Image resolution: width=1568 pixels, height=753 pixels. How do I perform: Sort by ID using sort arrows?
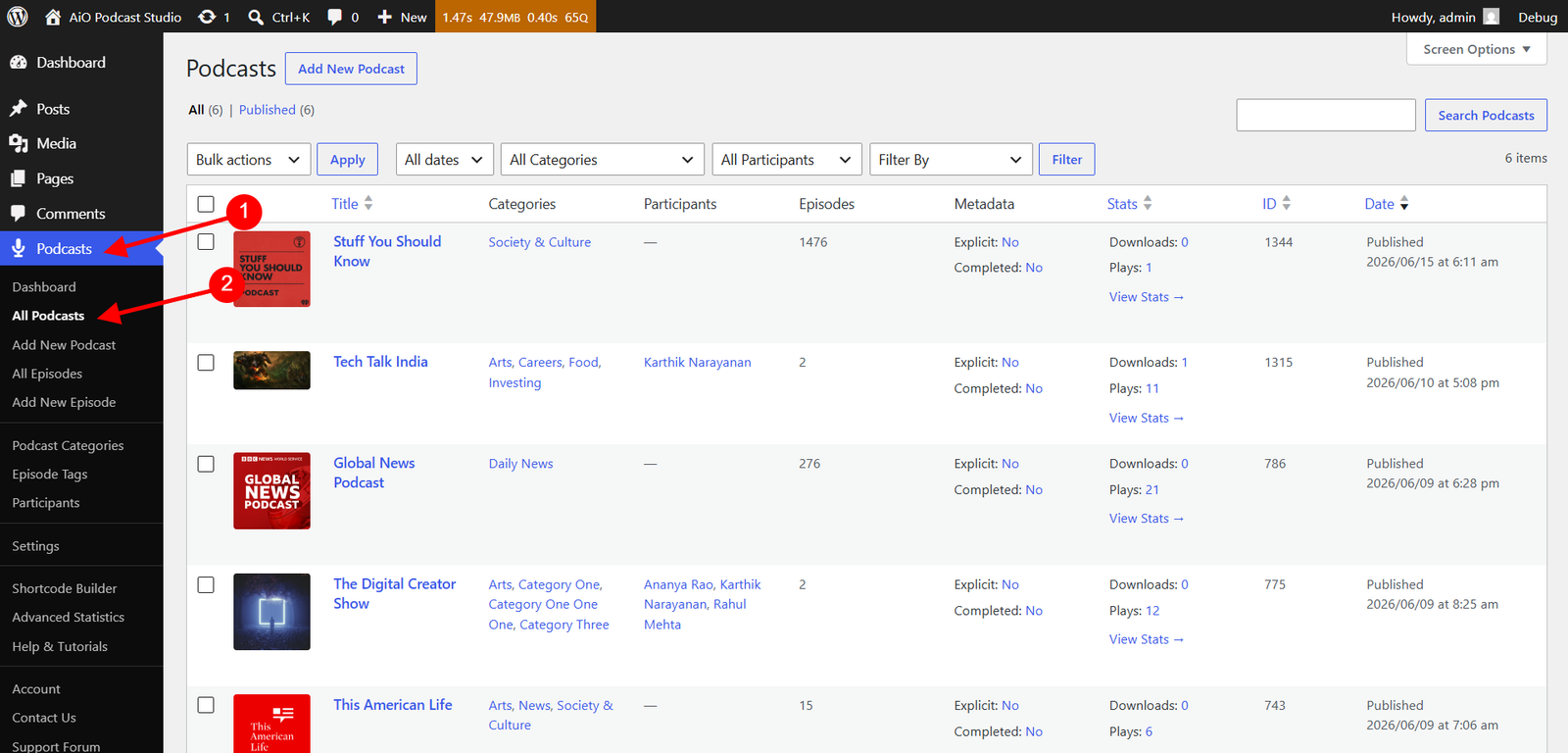(1287, 204)
